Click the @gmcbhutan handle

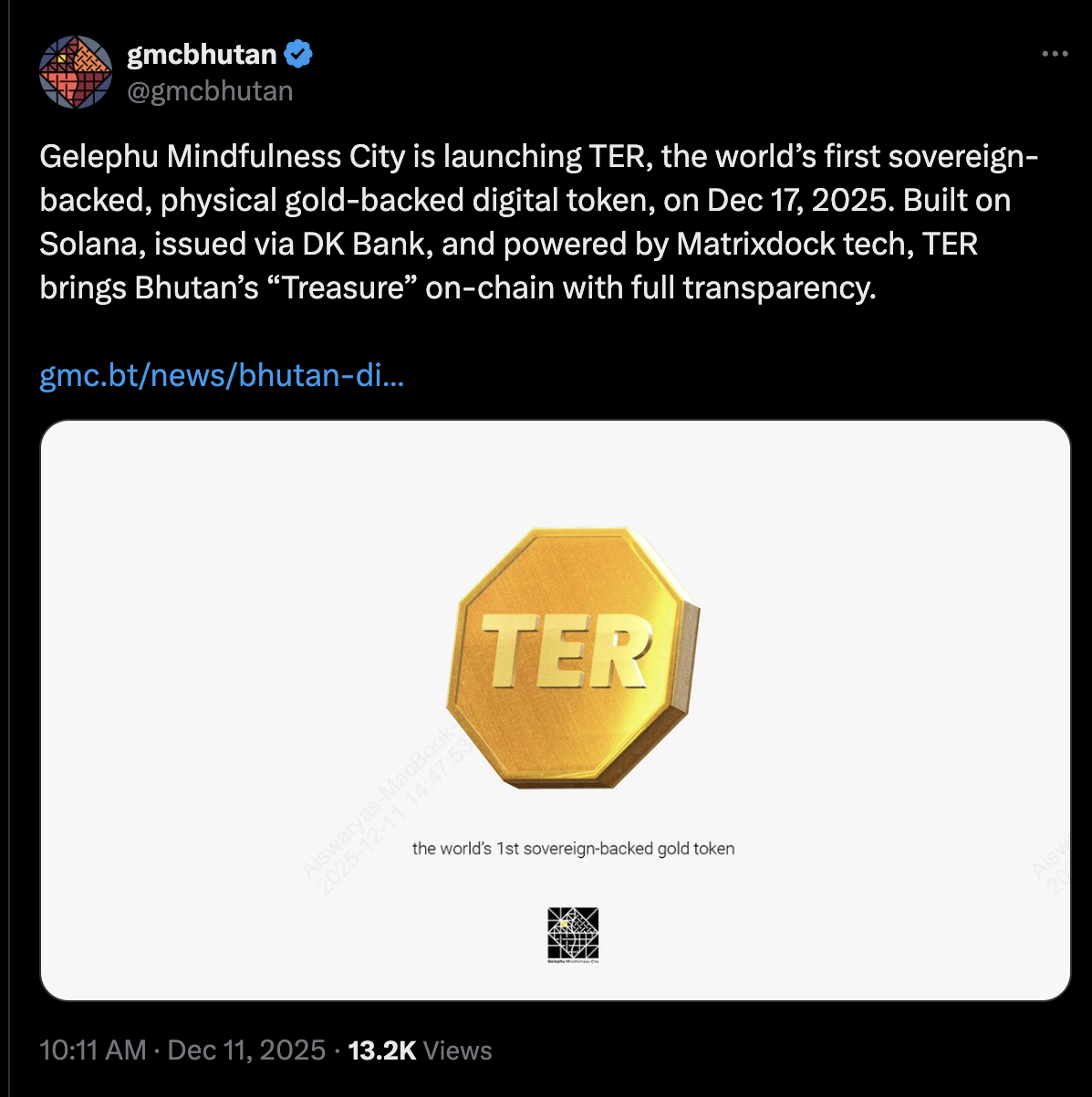point(211,89)
